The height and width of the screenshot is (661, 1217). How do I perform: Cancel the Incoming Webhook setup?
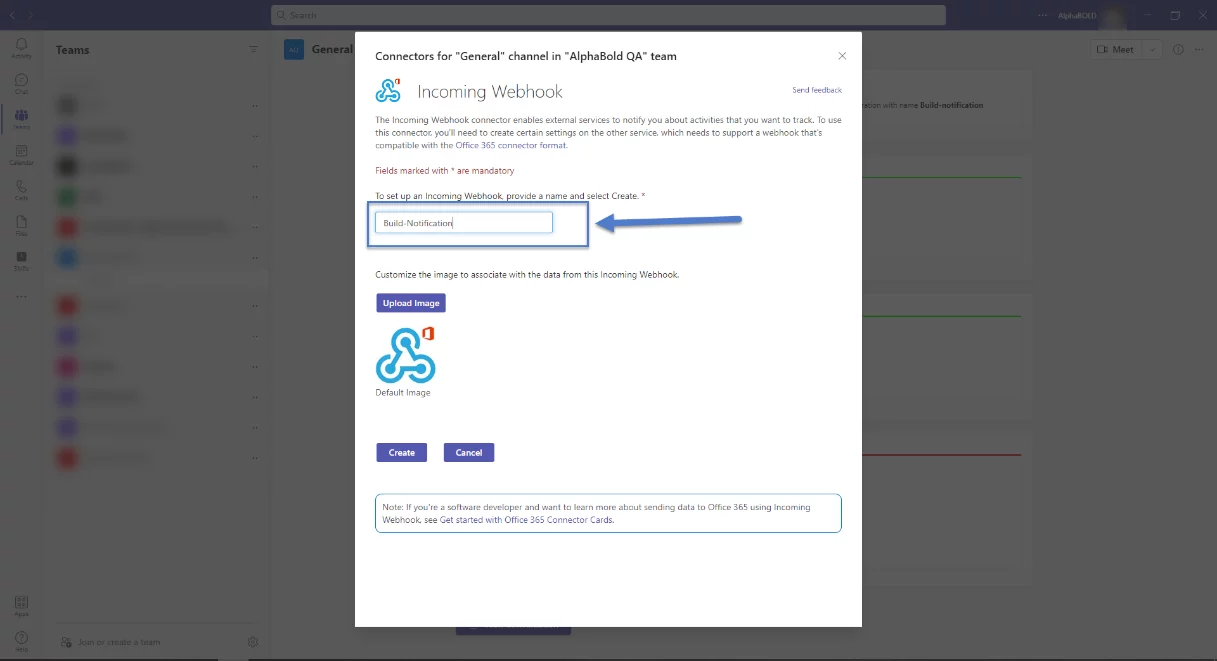[x=469, y=452]
